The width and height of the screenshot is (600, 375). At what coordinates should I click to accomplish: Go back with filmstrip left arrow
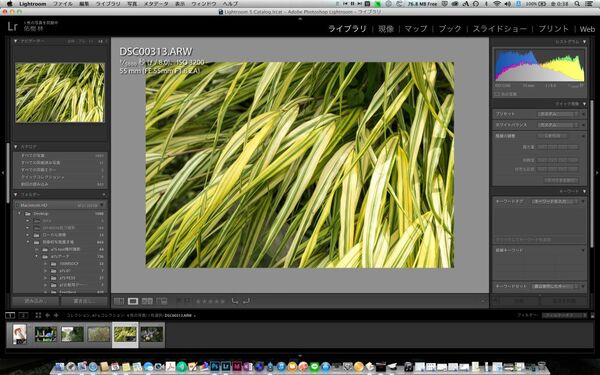click(47, 315)
